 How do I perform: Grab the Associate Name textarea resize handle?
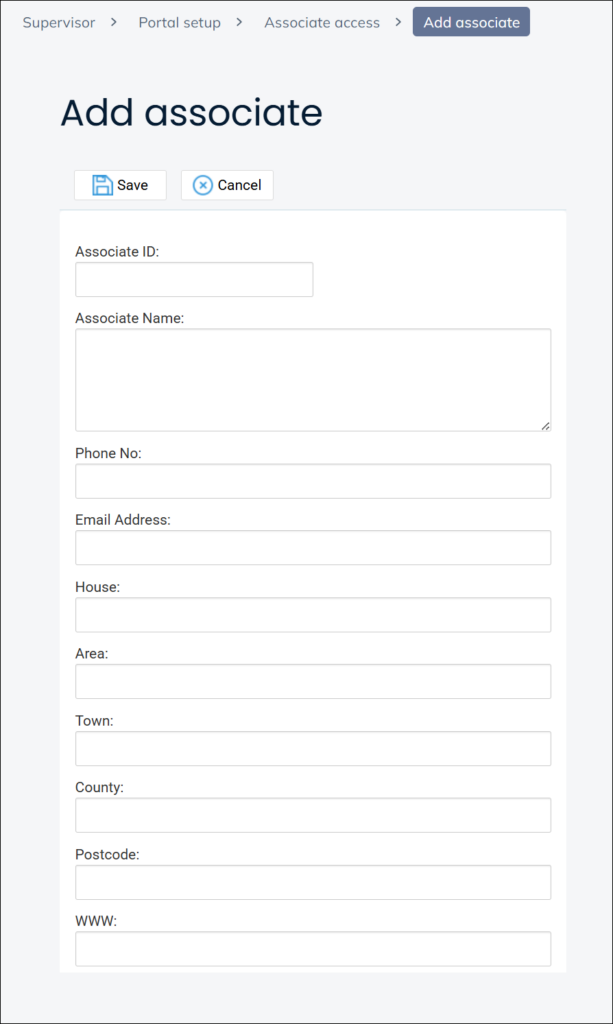click(545, 426)
